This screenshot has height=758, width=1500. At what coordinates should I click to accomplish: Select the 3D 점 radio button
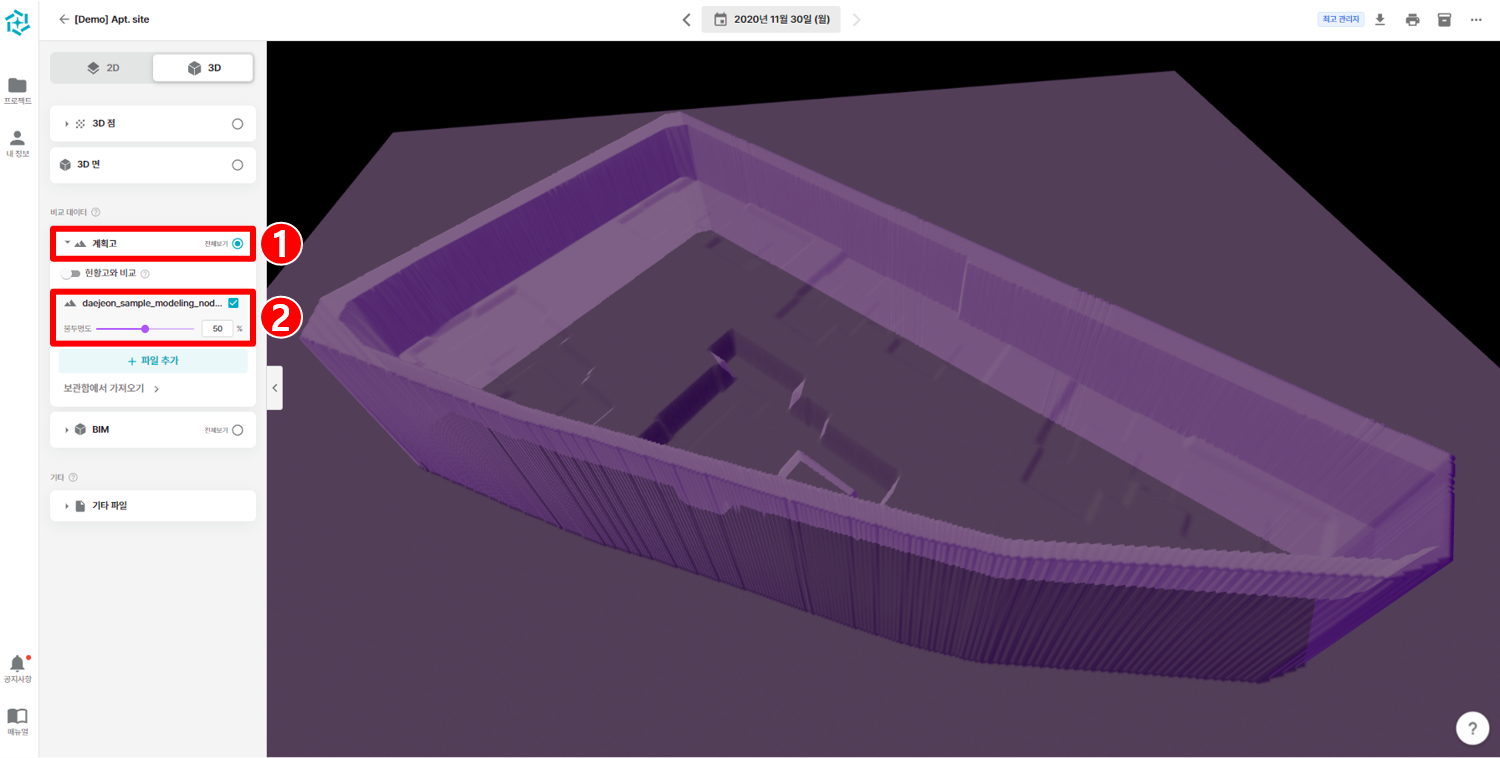click(237, 124)
